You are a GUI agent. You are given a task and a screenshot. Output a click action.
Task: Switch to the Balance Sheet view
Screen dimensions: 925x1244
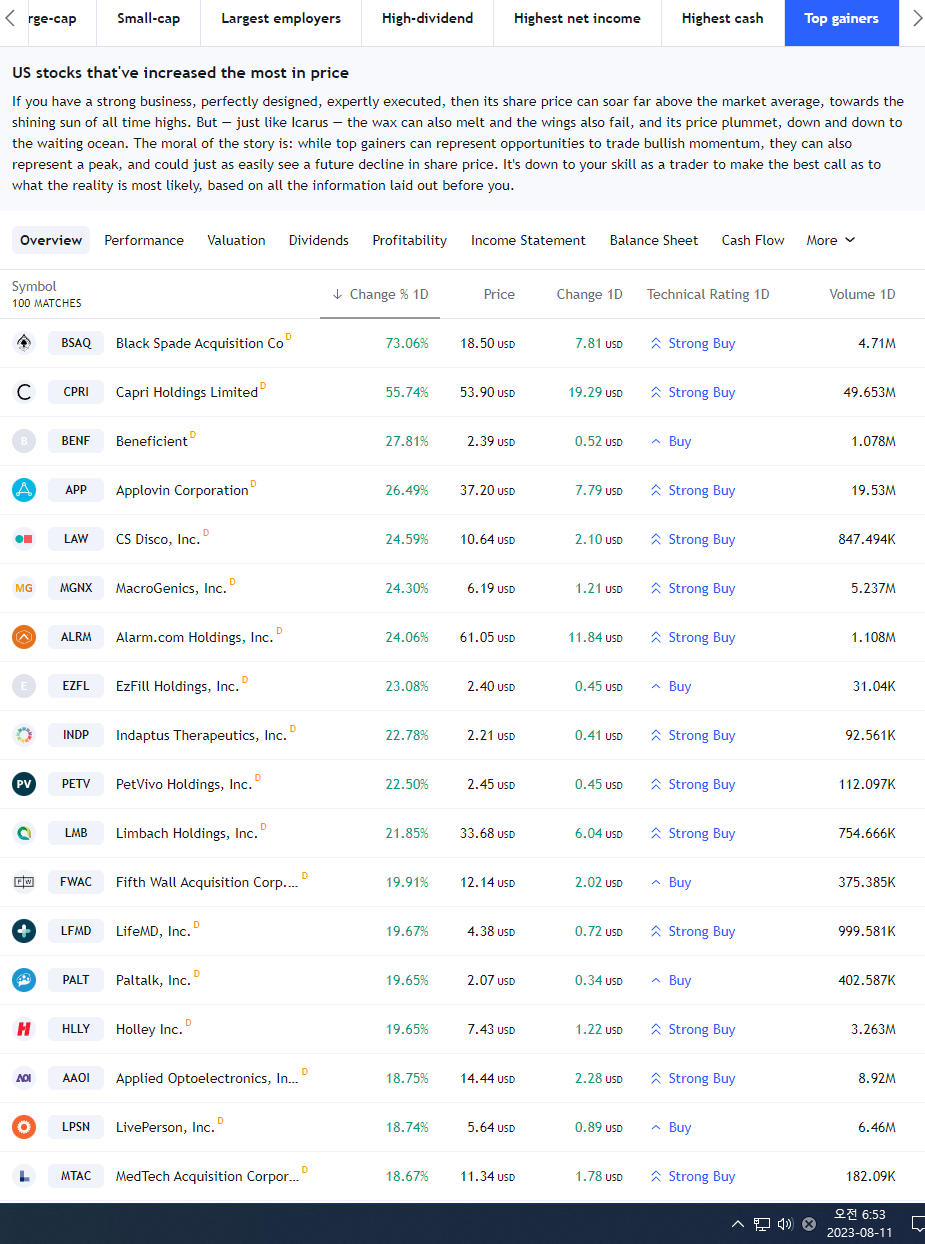pos(654,240)
